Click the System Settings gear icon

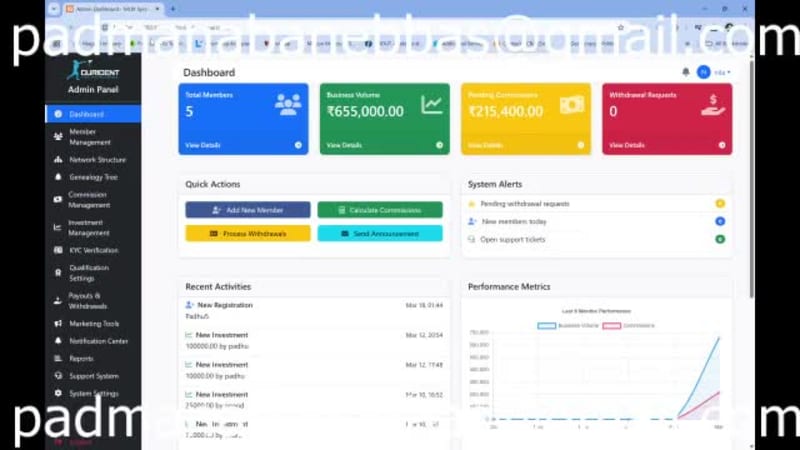[58, 393]
